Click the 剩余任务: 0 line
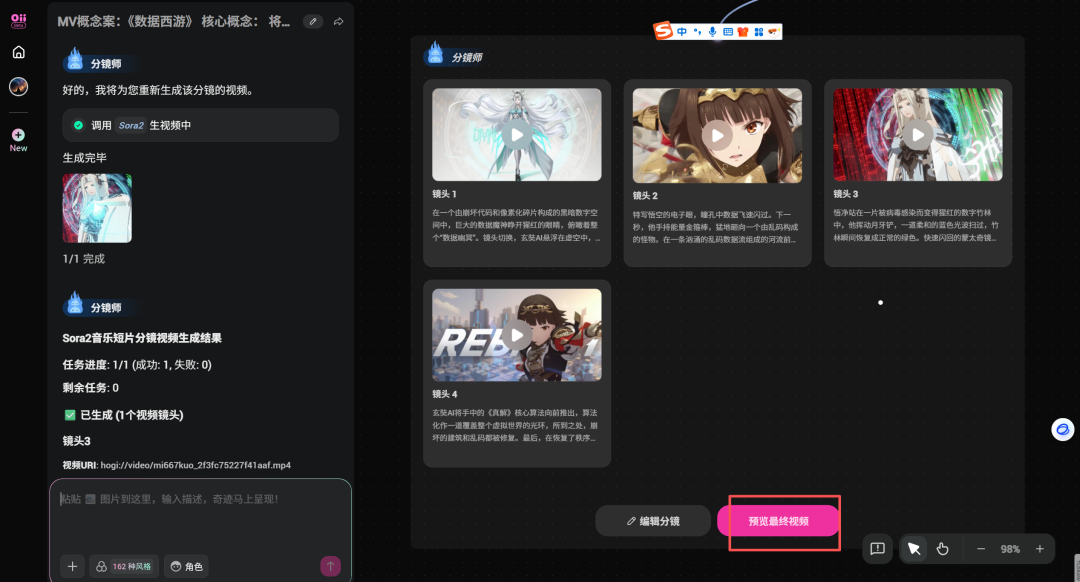Viewport: 1080px width, 582px height. (x=90, y=388)
